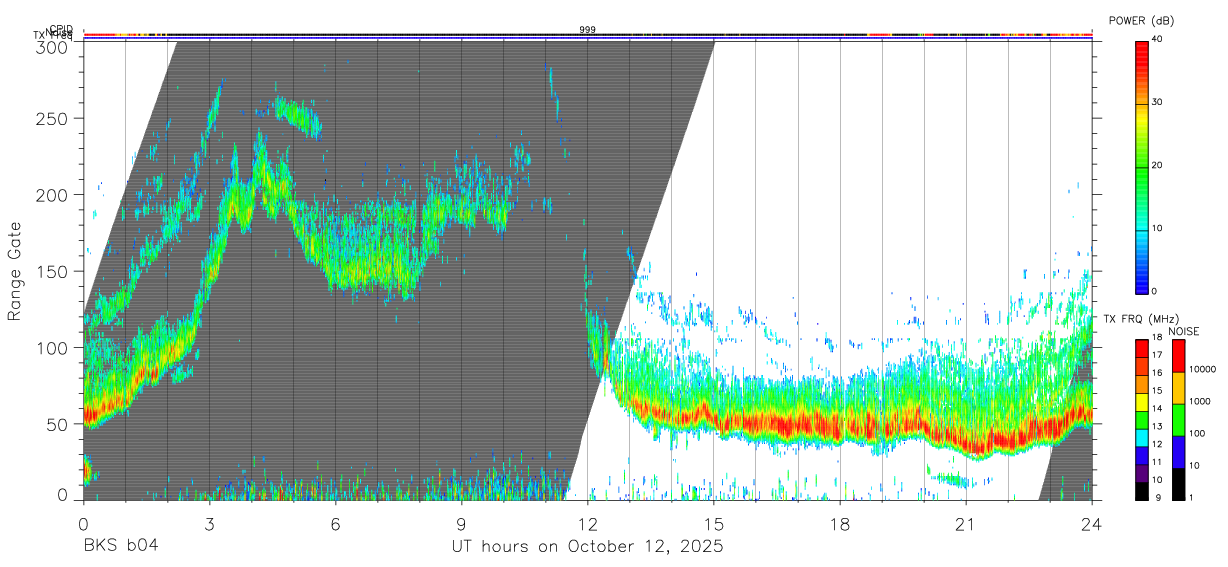Click hour 3 on the UT time axis
1228x567 pixels.
coord(209,523)
